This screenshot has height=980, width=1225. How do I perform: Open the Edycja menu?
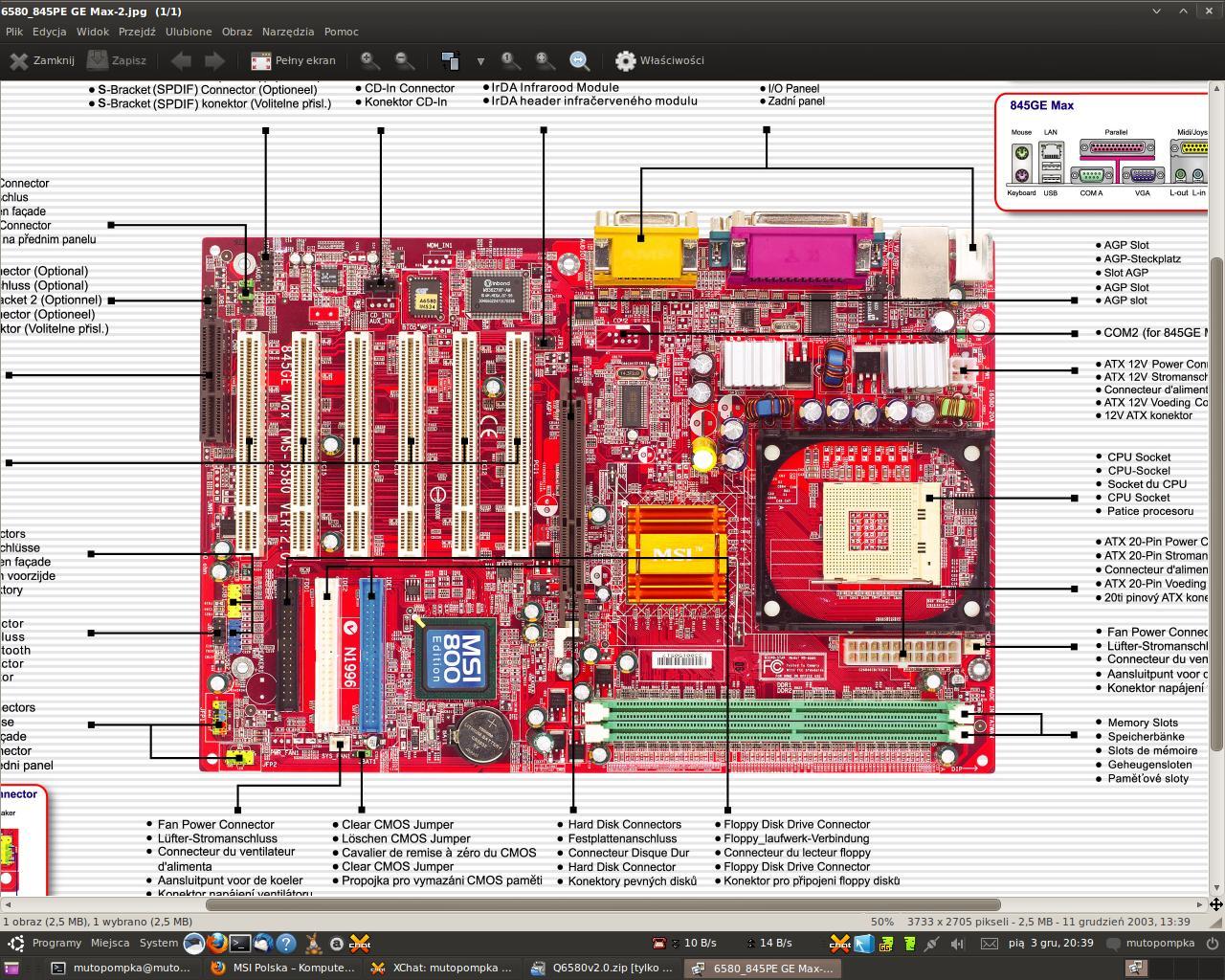coord(49,32)
